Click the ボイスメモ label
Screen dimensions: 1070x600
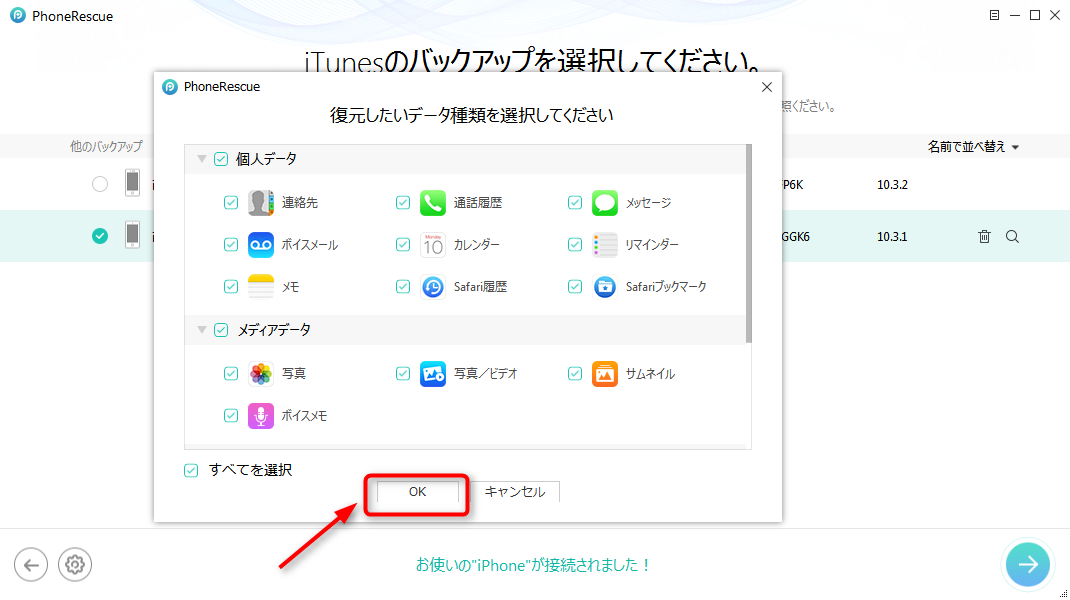click(x=304, y=415)
